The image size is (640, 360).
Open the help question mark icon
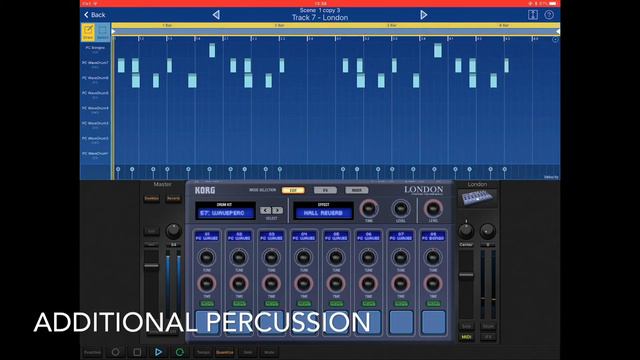click(549, 15)
